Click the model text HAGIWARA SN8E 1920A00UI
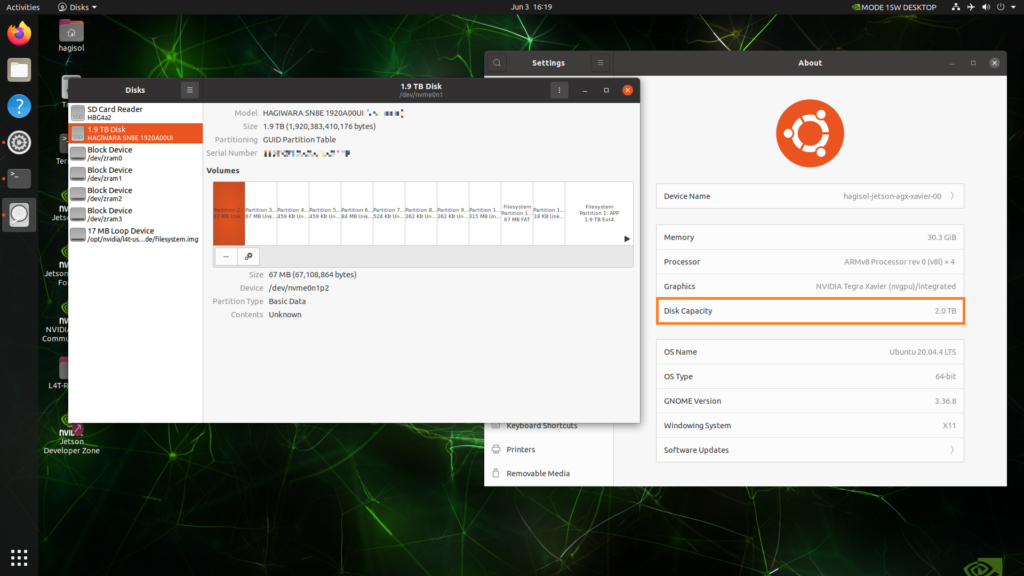The height and width of the screenshot is (576, 1024). pos(313,113)
